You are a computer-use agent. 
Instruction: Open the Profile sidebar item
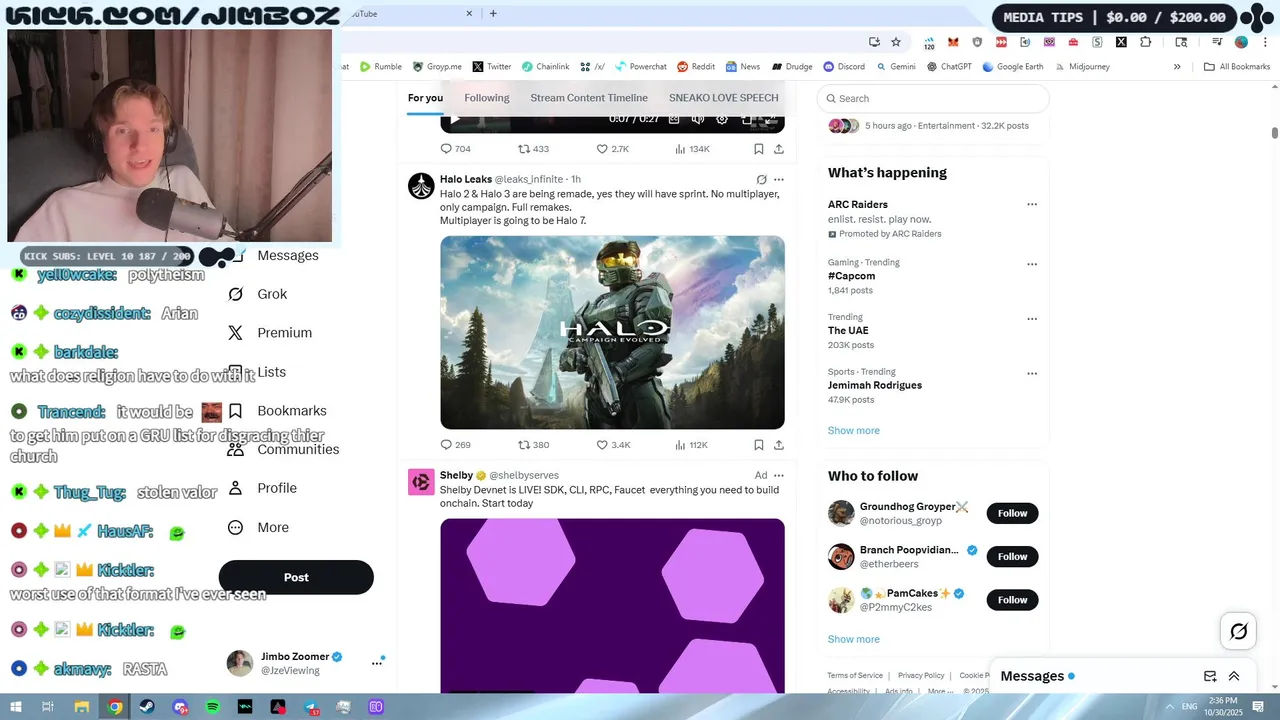click(261, 488)
